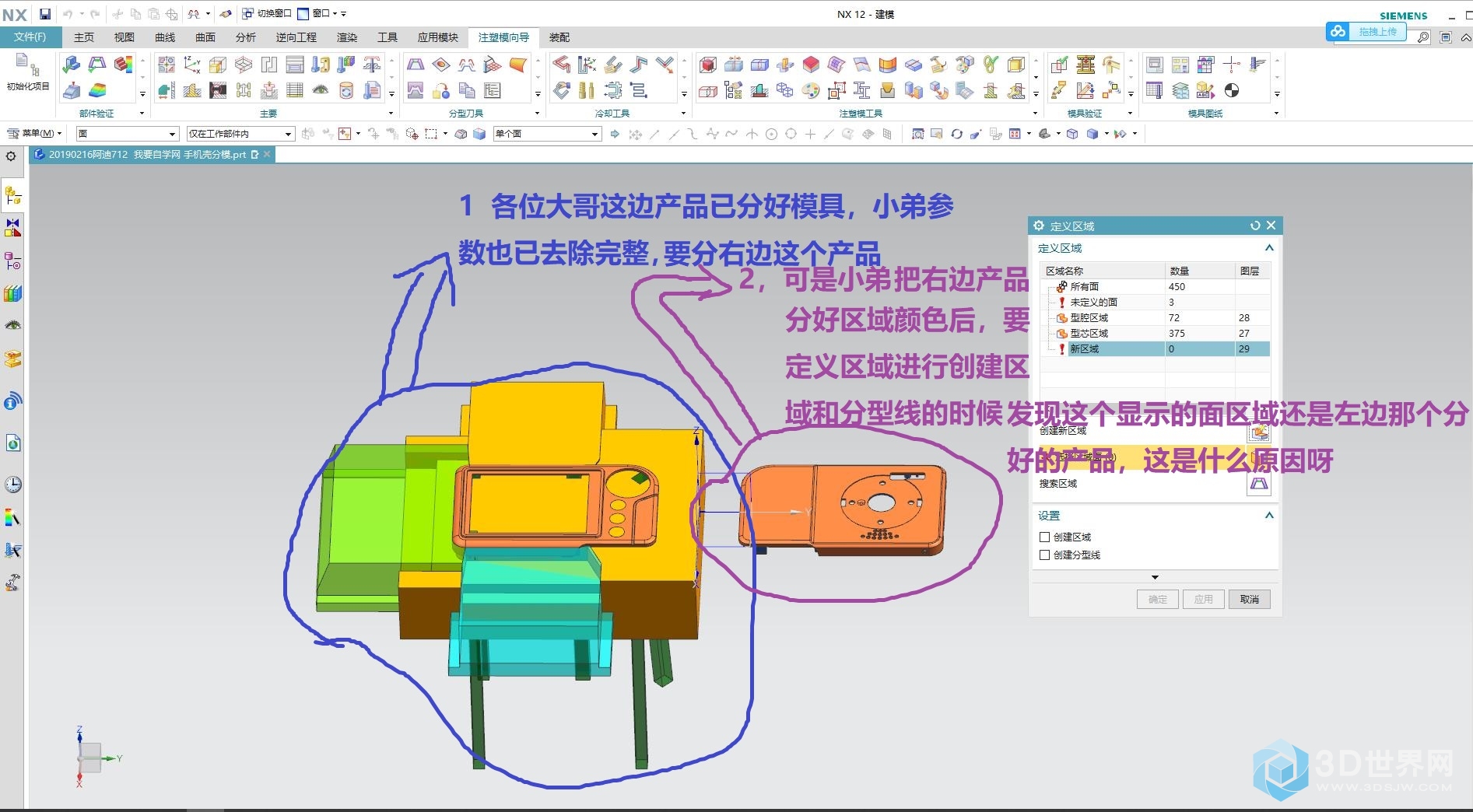This screenshot has height=812, width=1473.
Task: Click the clock History icon on the left sidebar
Action: (x=12, y=485)
